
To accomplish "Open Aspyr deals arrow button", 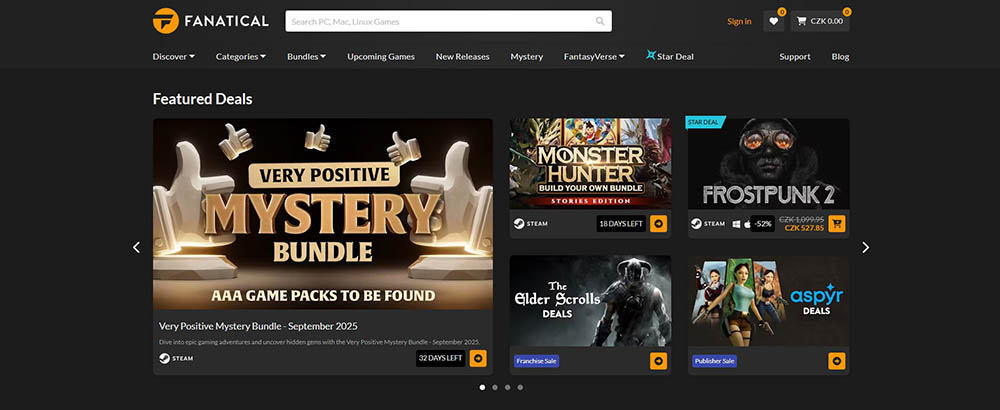I will (x=837, y=361).
